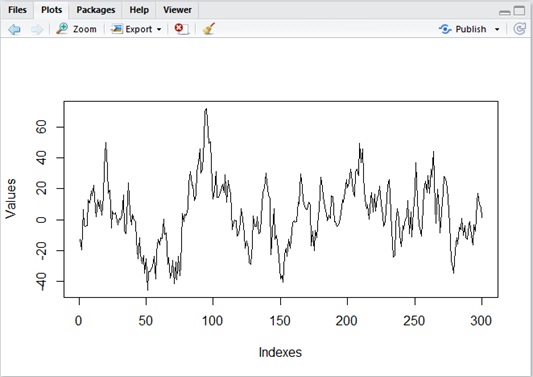
Task: Click the time series plot area
Action: coord(281,199)
